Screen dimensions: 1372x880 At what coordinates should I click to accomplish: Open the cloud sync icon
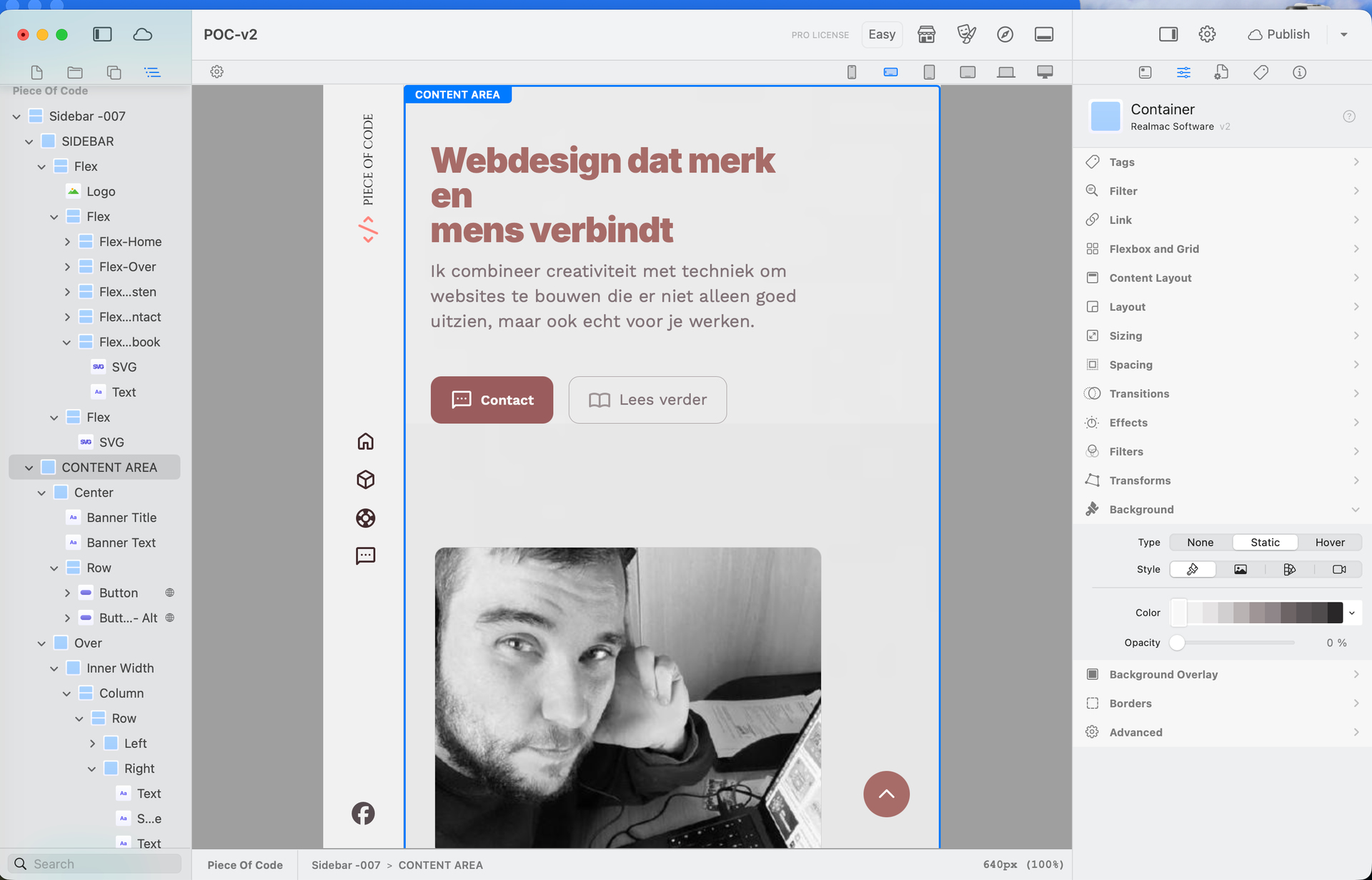[x=143, y=34]
